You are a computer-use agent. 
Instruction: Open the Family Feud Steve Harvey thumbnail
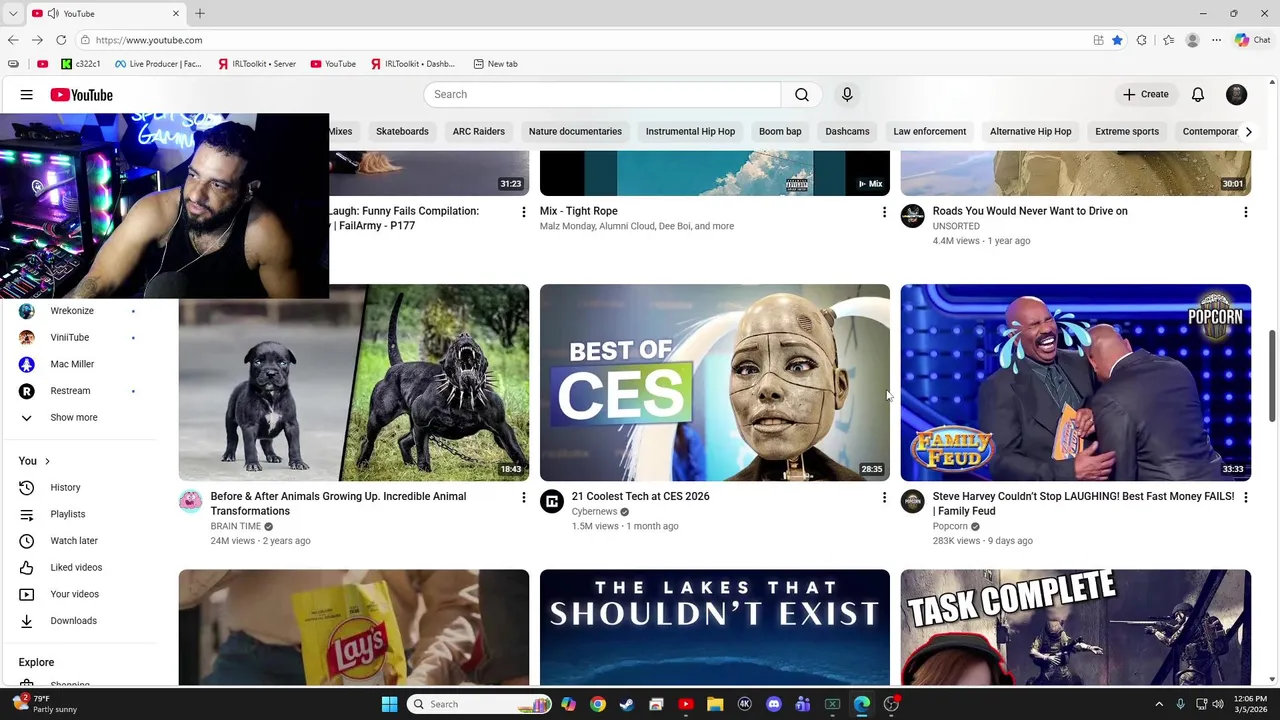1075,382
